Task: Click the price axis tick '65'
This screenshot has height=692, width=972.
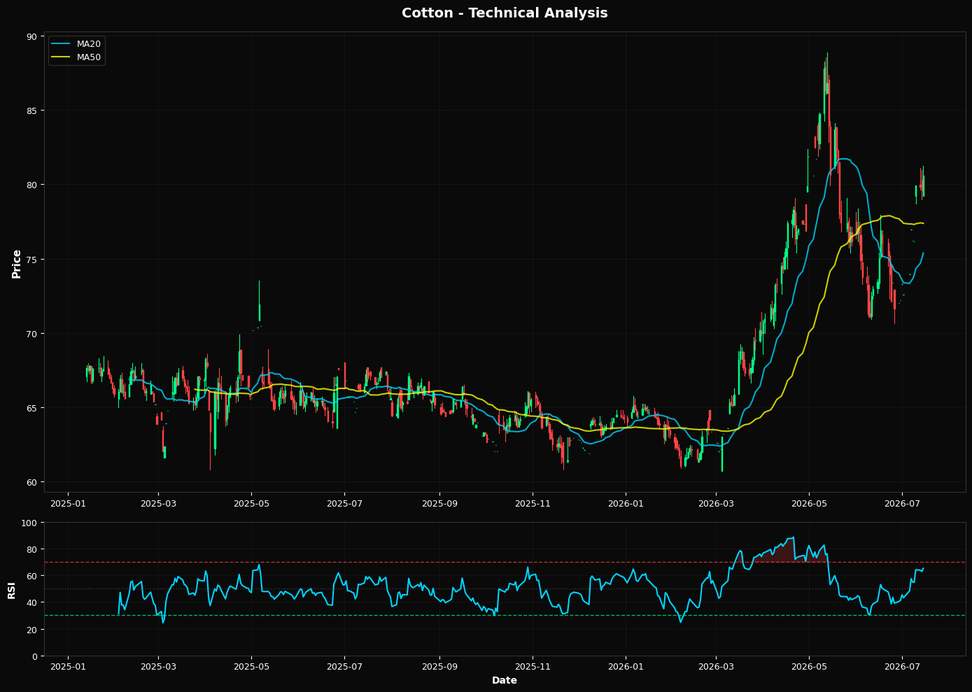Action: tap(31, 408)
